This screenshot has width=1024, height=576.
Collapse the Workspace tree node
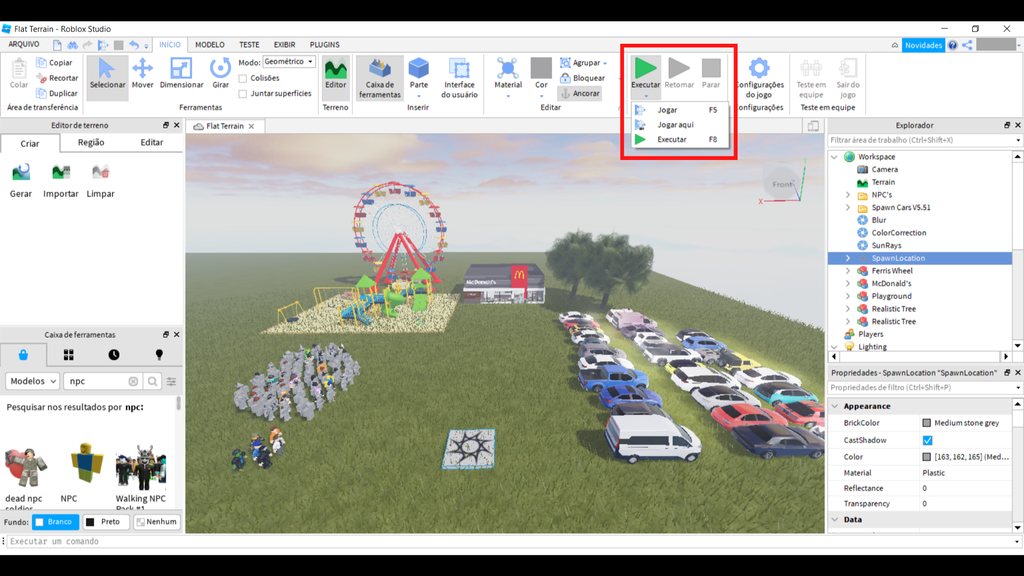(834, 157)
